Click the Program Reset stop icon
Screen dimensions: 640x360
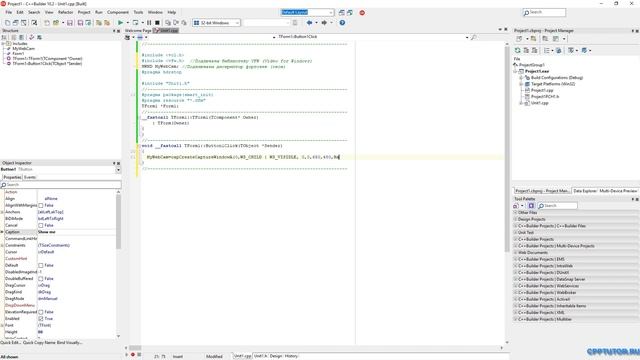tap(157, 23)
